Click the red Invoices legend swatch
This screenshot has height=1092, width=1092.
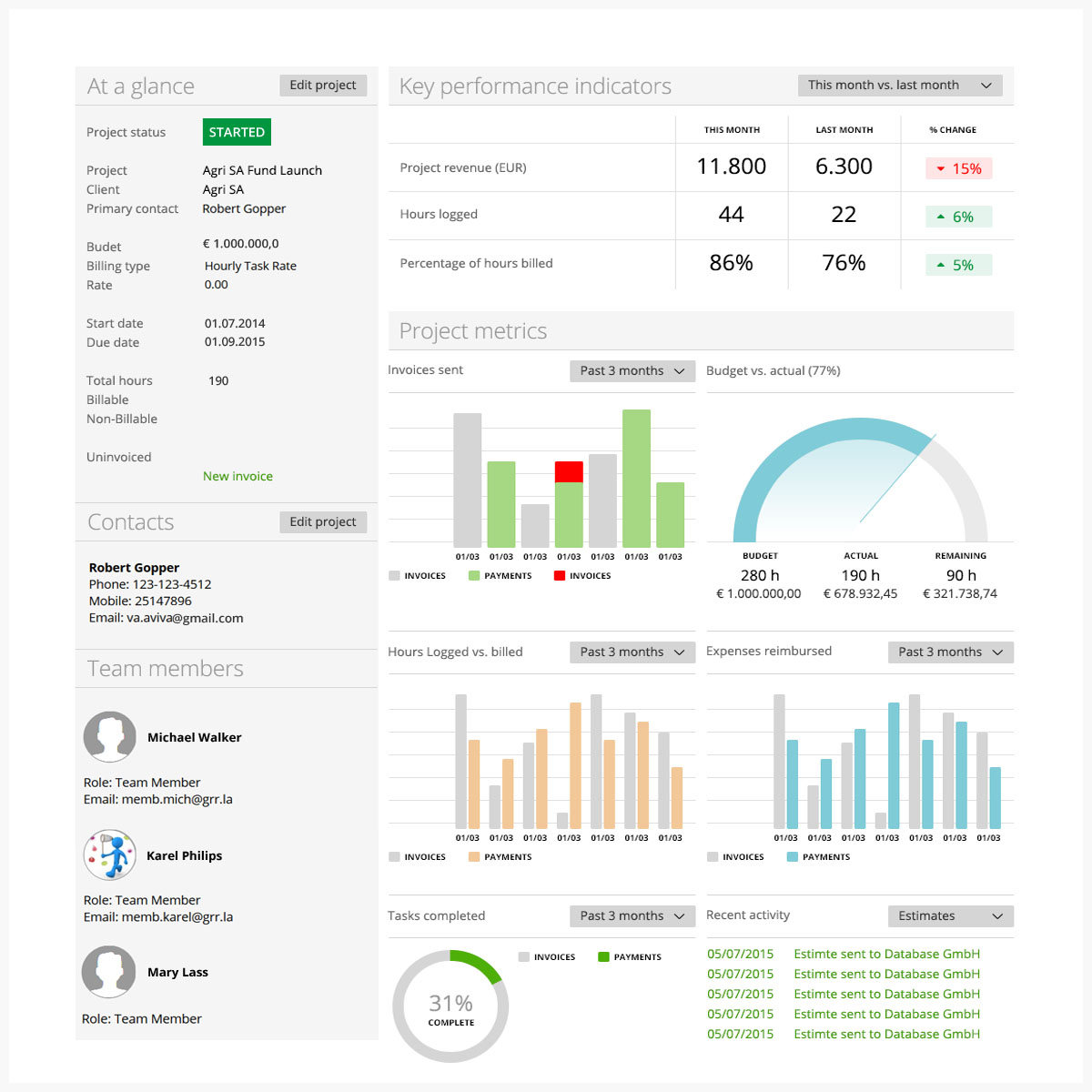tap(560, 576)
